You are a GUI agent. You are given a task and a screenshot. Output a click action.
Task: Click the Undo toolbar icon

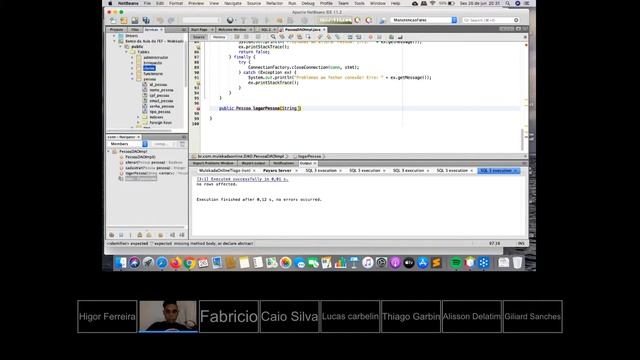coord(160,20)
